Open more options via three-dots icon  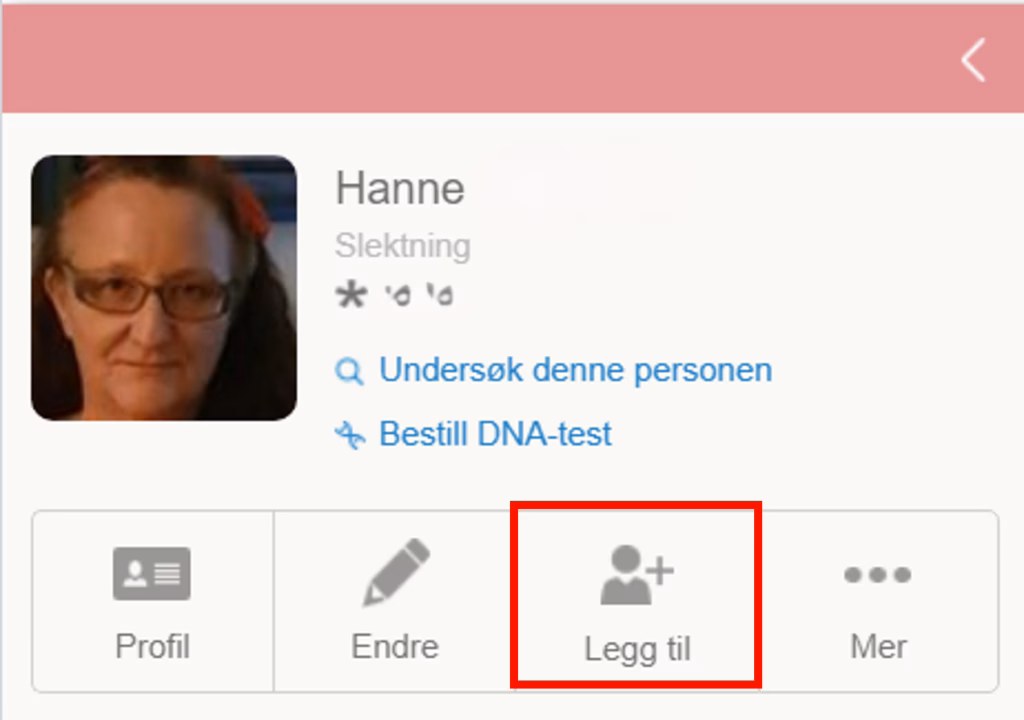pyautogui.click(x=877, y=574)
